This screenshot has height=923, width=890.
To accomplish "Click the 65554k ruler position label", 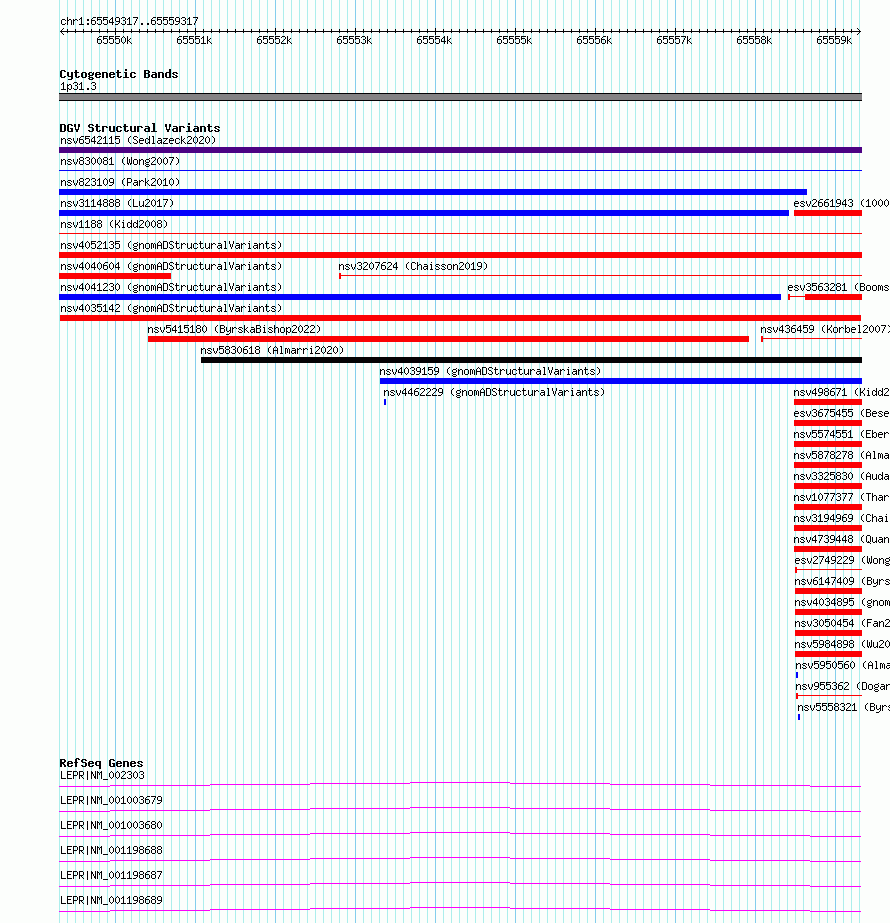I will pyautogui.click(x=434, y=40).
